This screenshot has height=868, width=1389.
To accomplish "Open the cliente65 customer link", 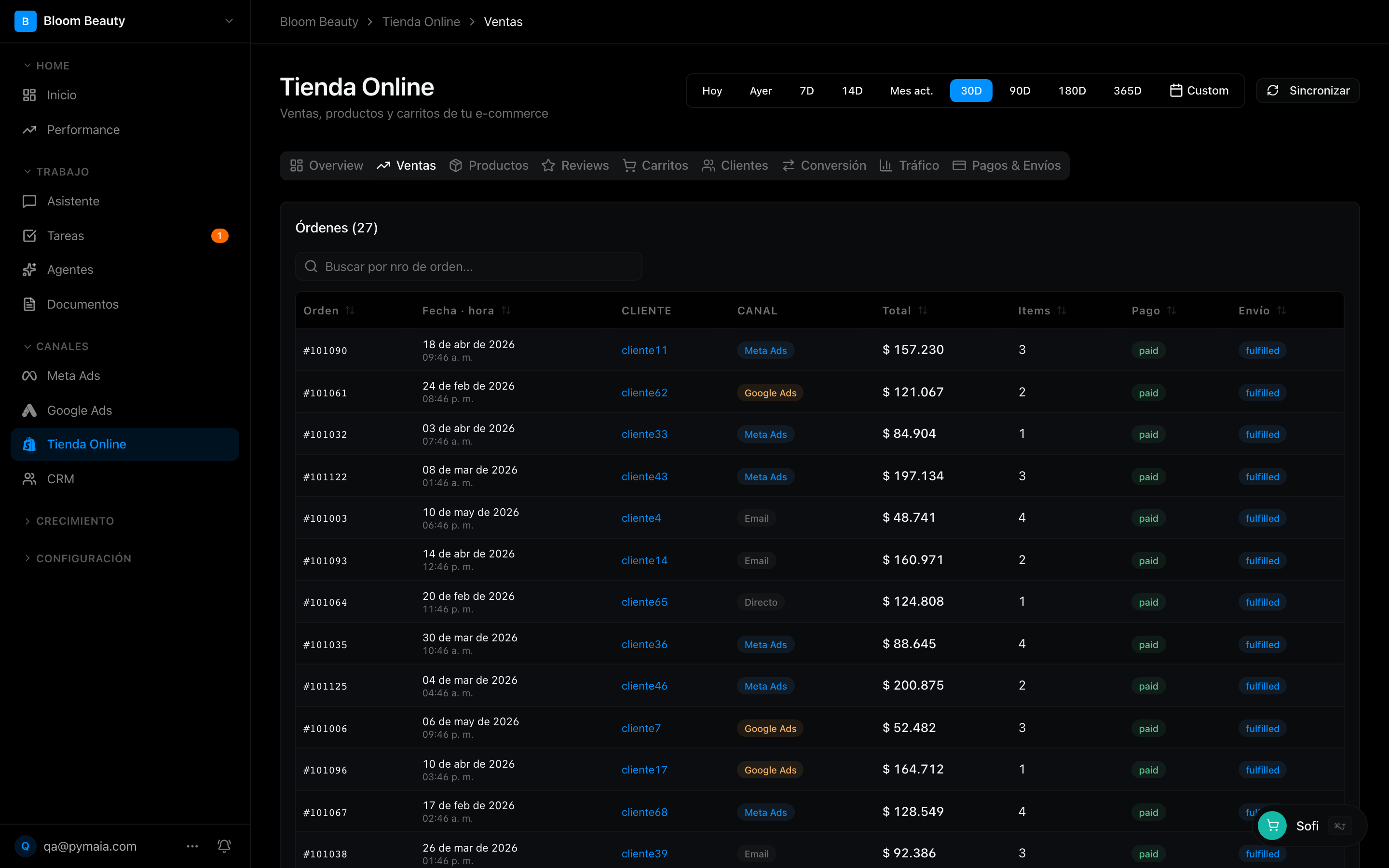I will (x=644, y=602).
